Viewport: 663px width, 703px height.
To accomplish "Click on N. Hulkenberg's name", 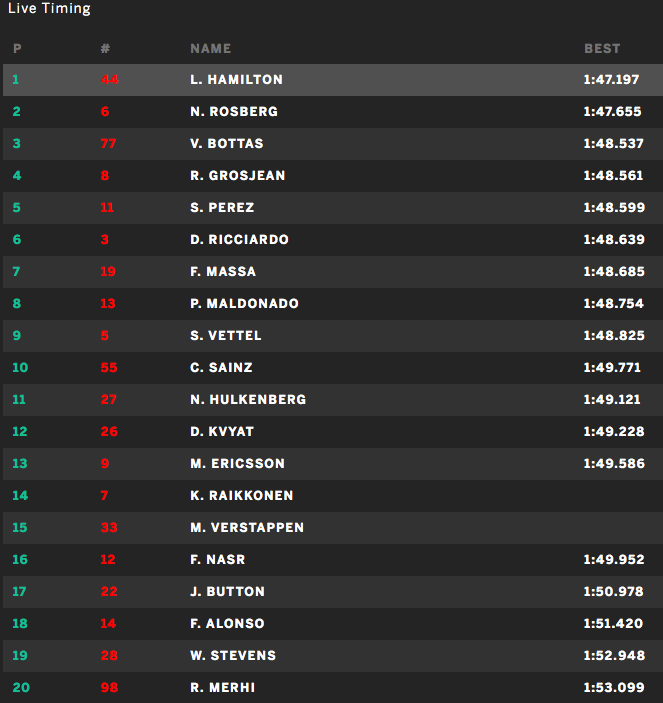I will [248, 400].
